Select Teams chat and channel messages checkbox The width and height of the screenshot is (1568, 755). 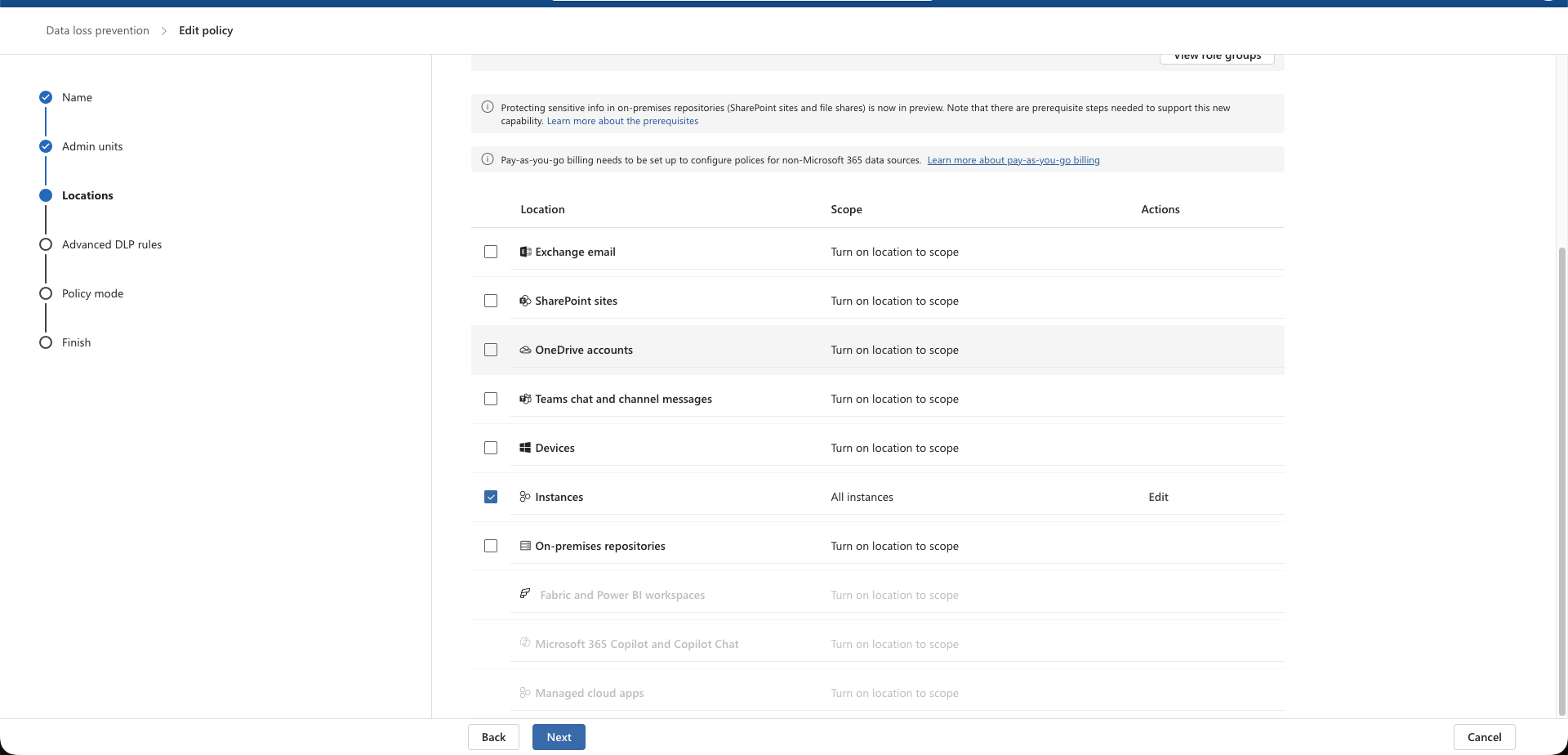(491, 399)
